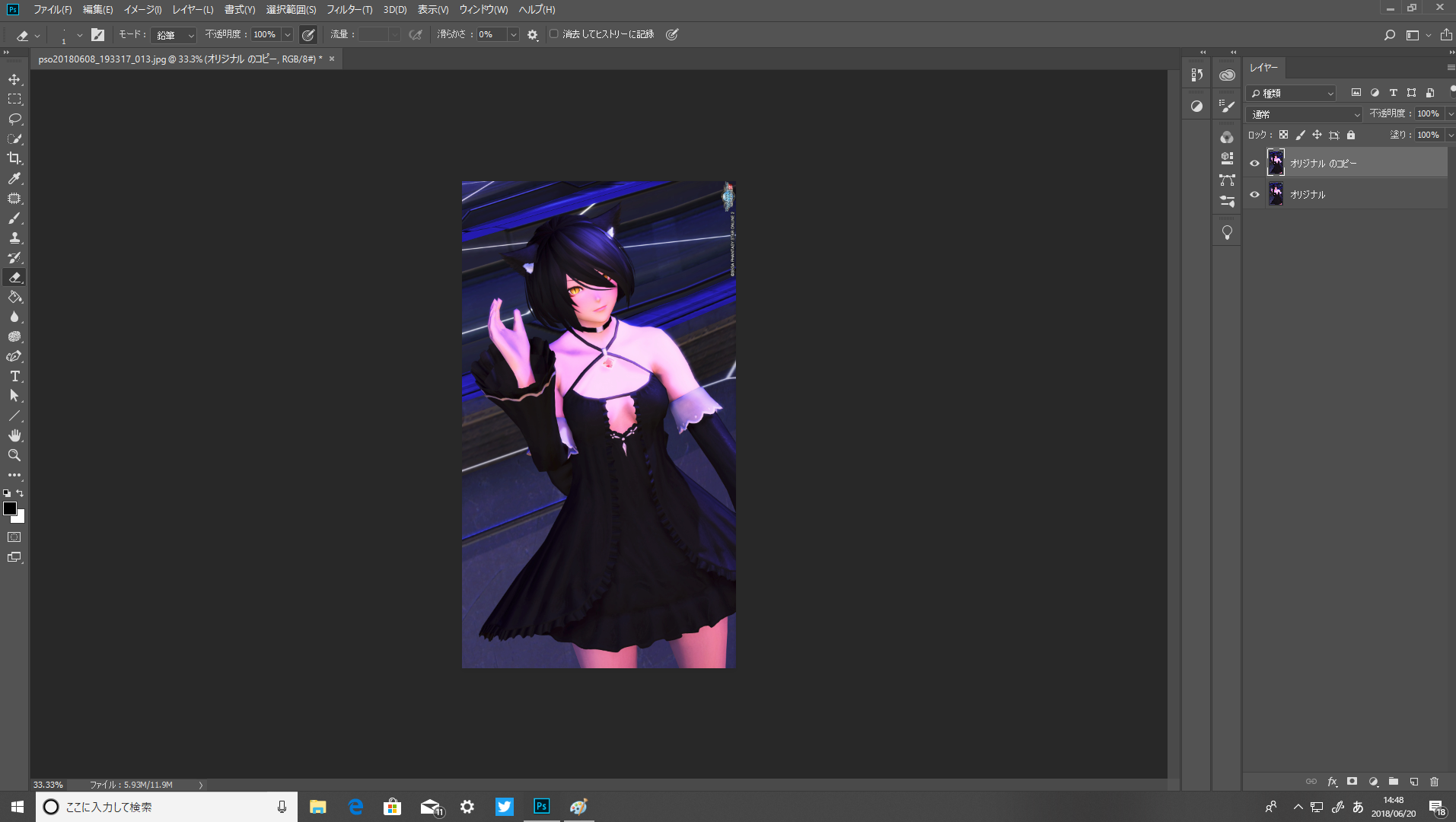Screen dimensions: 1456x822
Task: Add a layer mask button
Action: coord(1352,782)
